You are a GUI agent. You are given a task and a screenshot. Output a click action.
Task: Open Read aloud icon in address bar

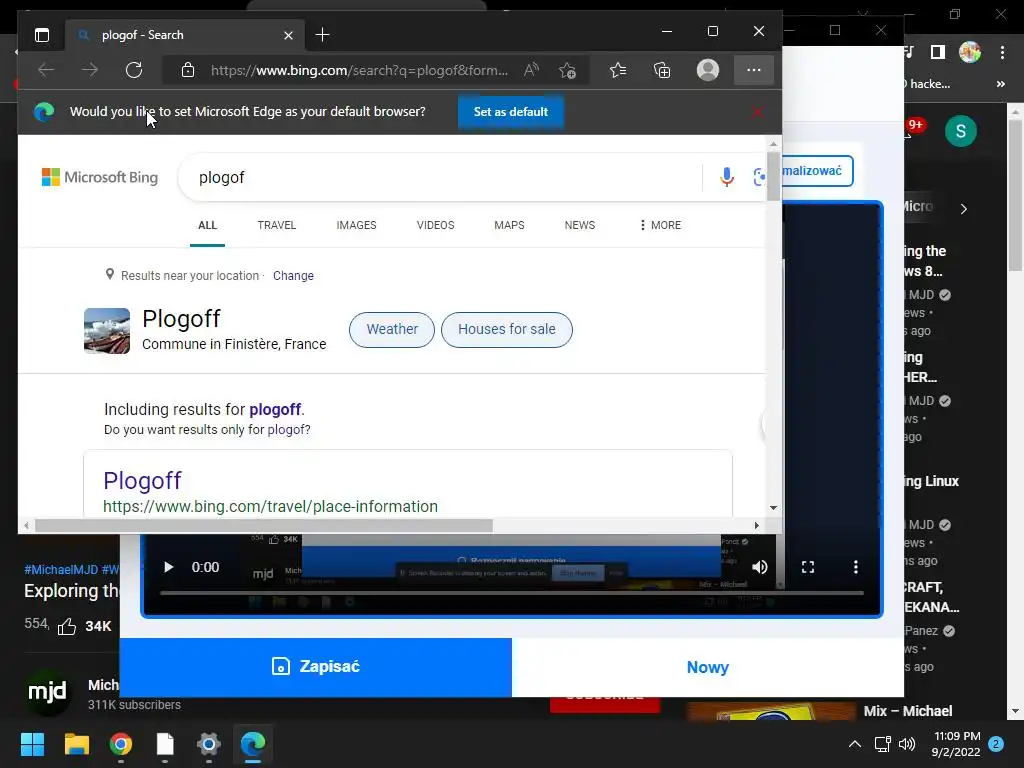pyautogui.click(x=531, y=70)
